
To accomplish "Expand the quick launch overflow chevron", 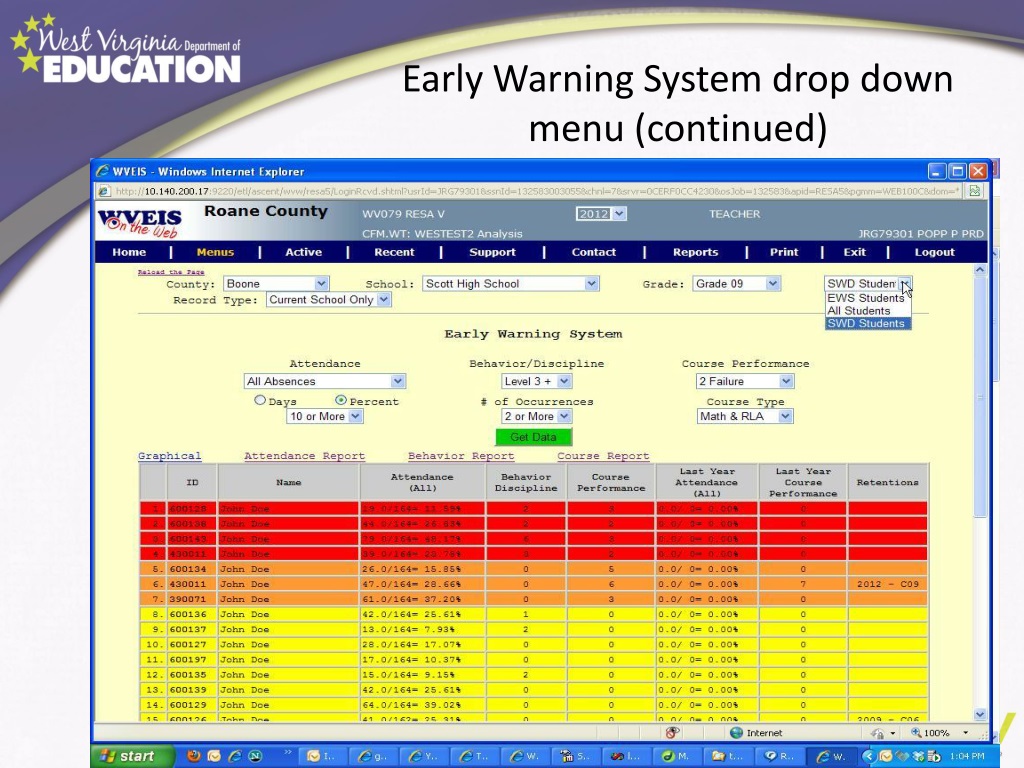I will tap(287, 753).
